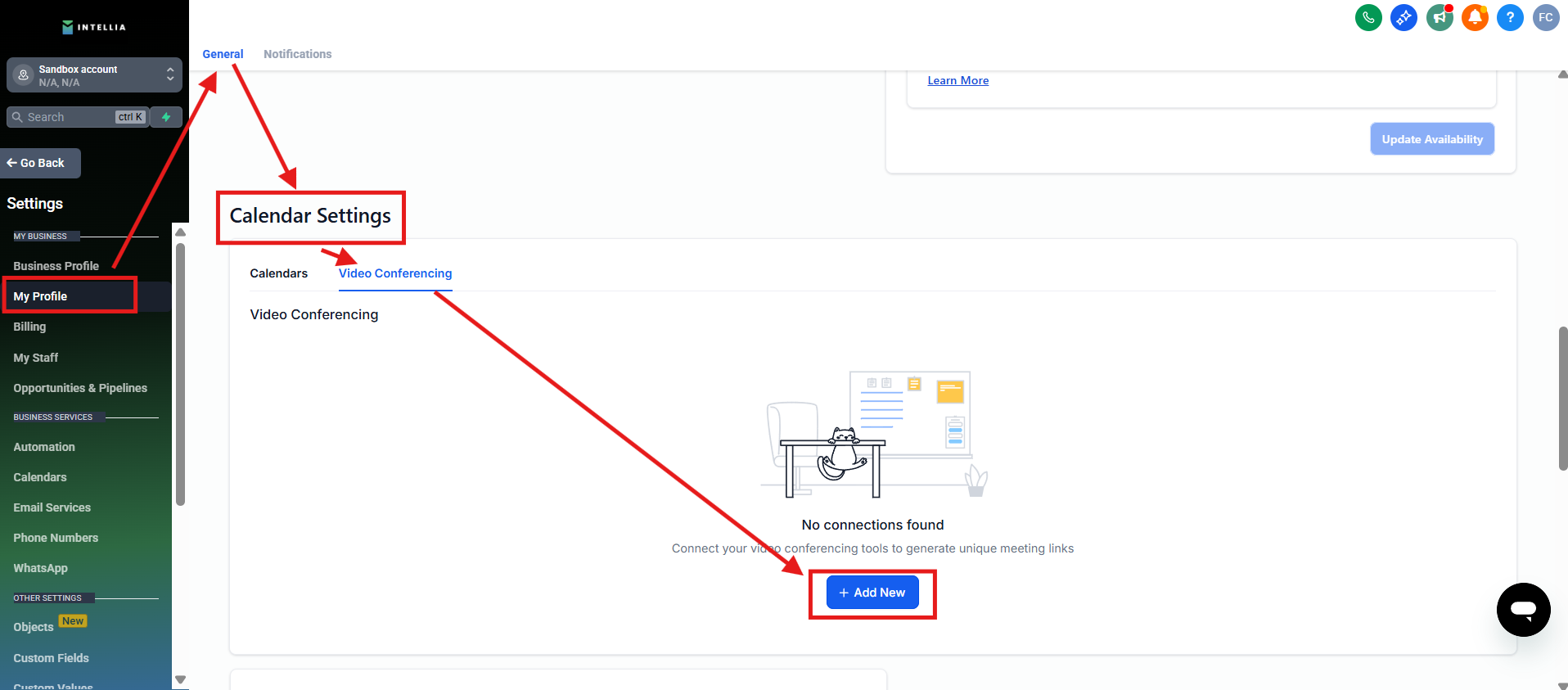1568x690 pixels.
Task: Open Opportunities & Pipelines settings
Action: [80, 388]
